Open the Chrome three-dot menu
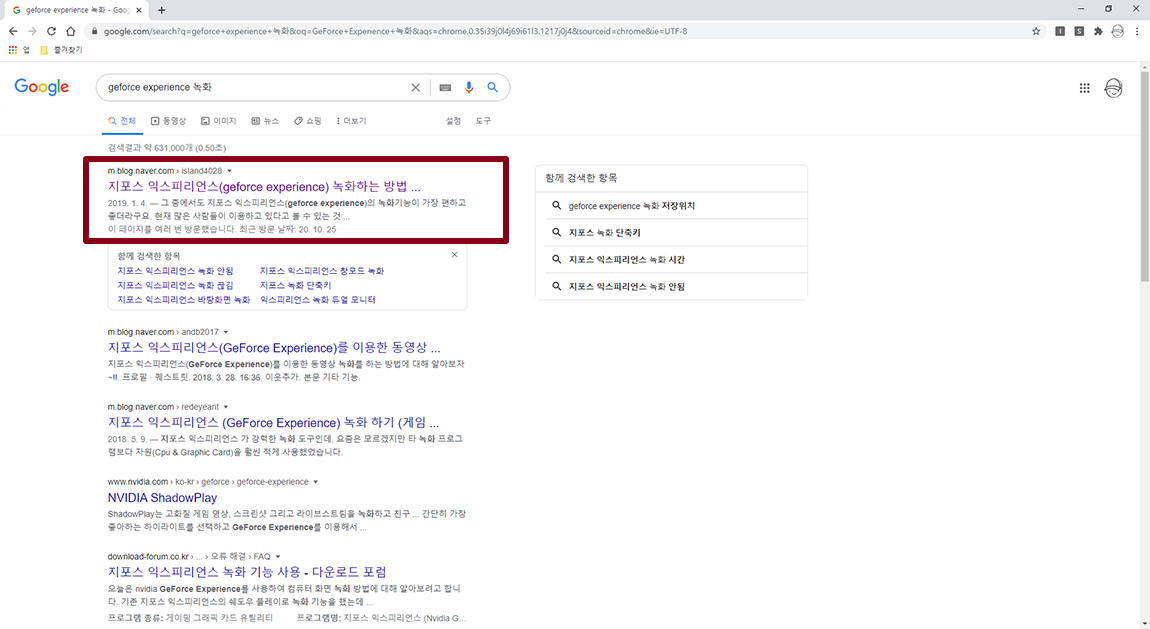Image resolution: width=1150 pixels, height=629 pixels. click(x=1137, y=32)
